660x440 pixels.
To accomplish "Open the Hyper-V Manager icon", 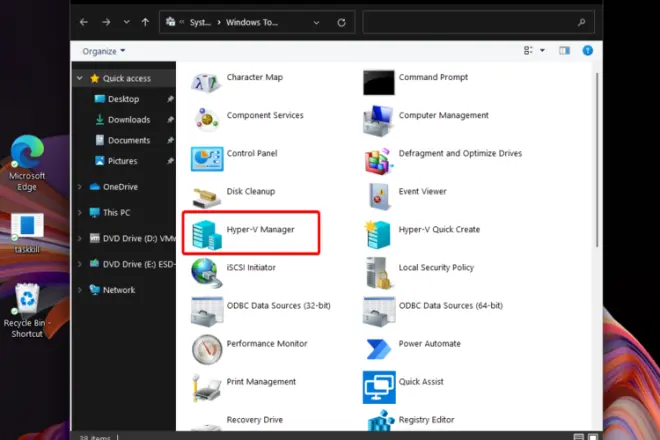I will coord(206,235).
